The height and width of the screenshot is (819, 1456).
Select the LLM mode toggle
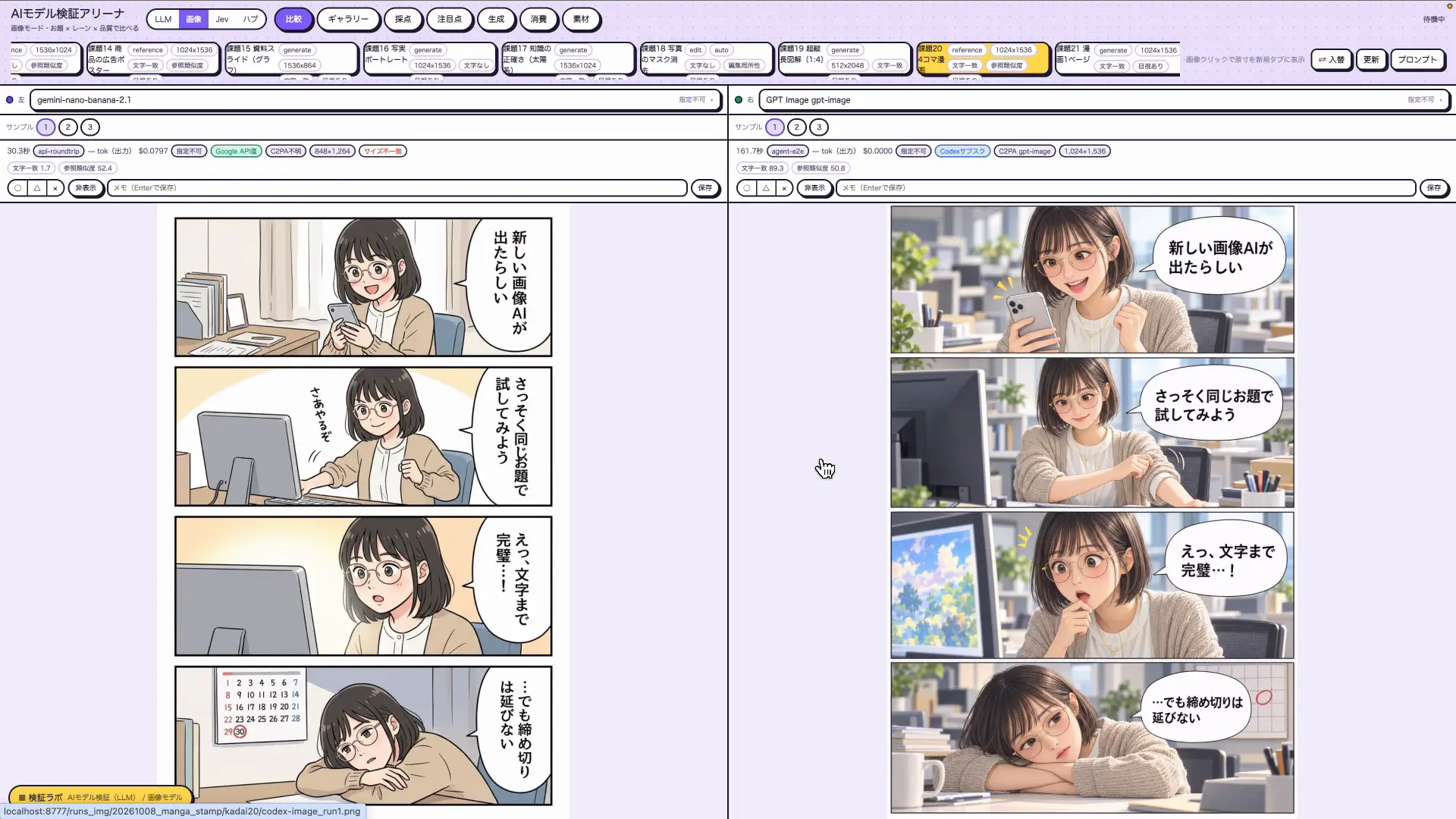click(x=163, y=19)
